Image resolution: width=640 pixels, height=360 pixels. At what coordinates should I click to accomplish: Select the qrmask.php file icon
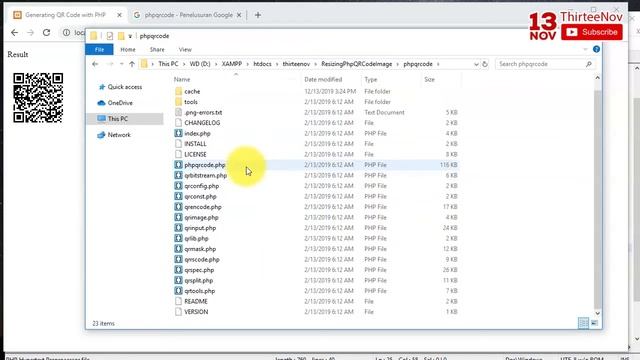[178, 249]
